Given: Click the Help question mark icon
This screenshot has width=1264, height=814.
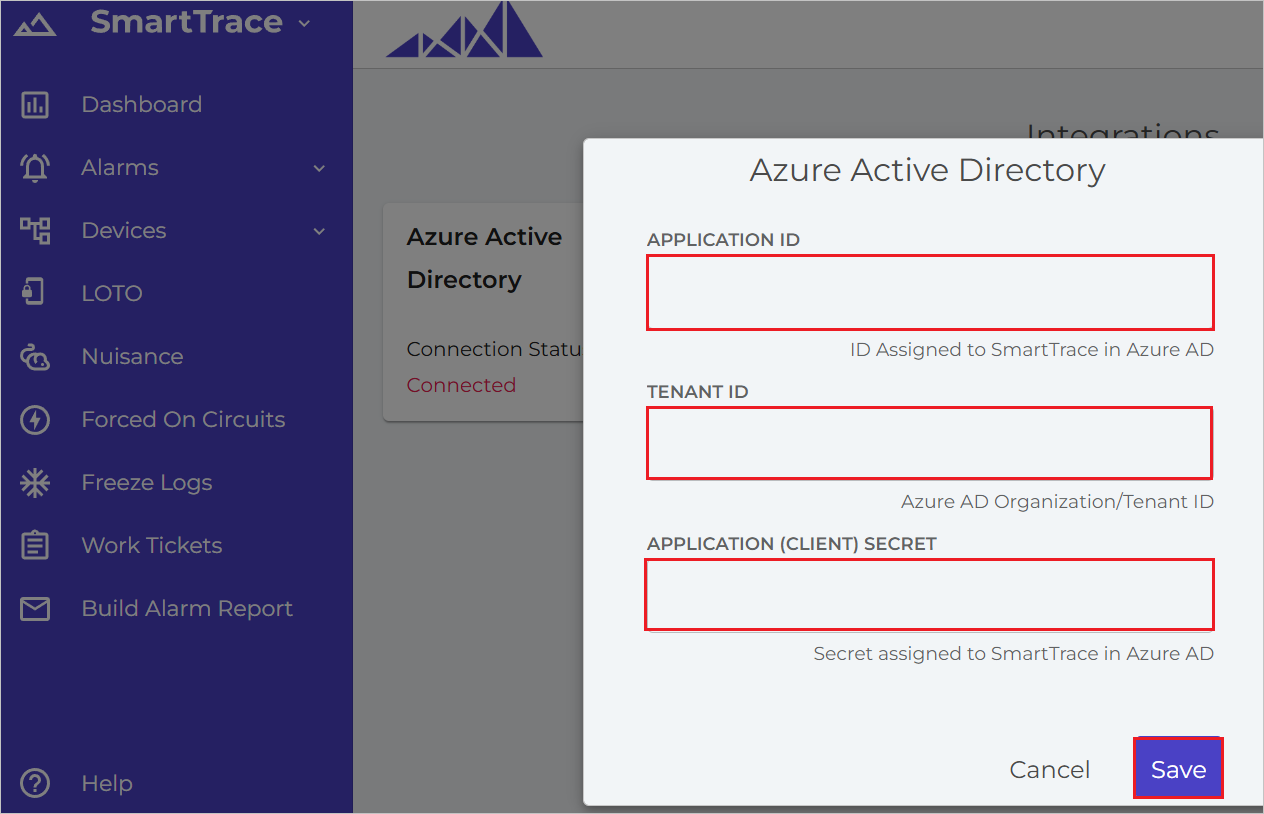Looking at the screenshot, I should [35, 783].
